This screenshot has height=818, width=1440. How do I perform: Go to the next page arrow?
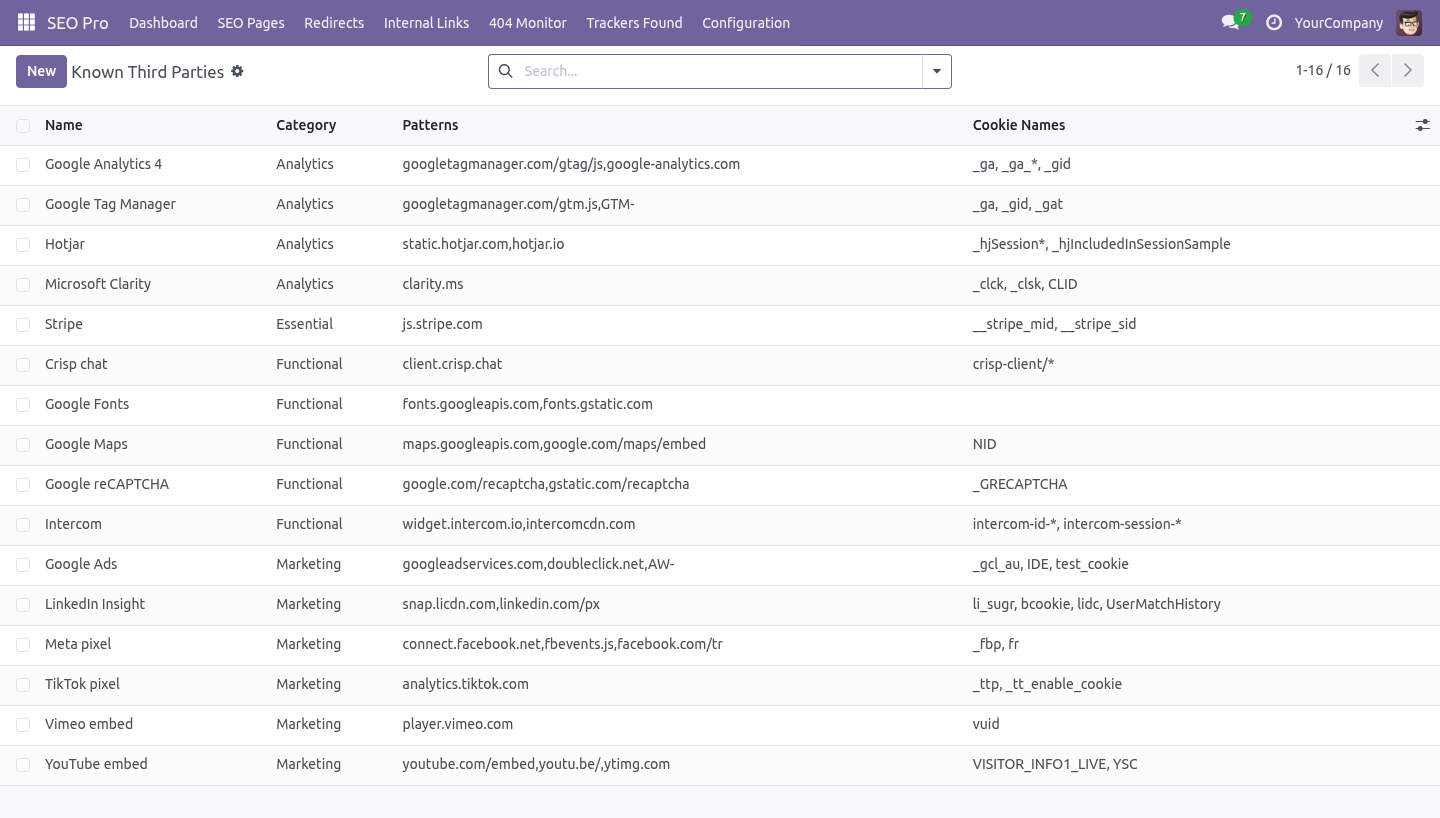point(1407,70)
